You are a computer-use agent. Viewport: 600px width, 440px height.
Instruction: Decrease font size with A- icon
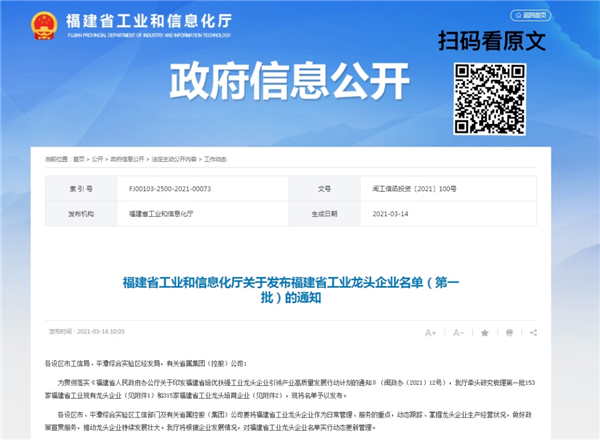point(459,332)
